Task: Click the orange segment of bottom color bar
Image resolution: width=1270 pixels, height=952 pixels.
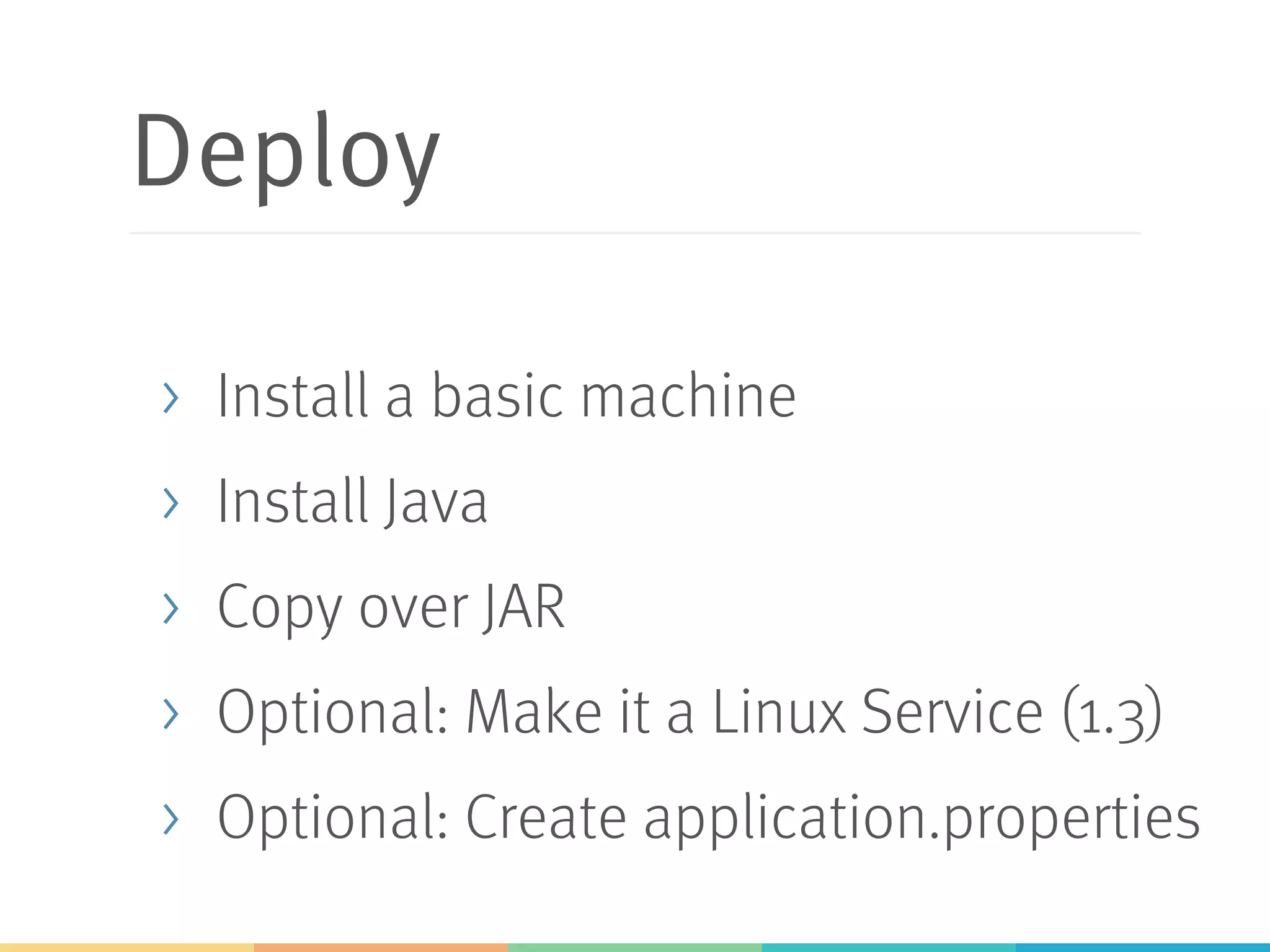Action: 381,948
